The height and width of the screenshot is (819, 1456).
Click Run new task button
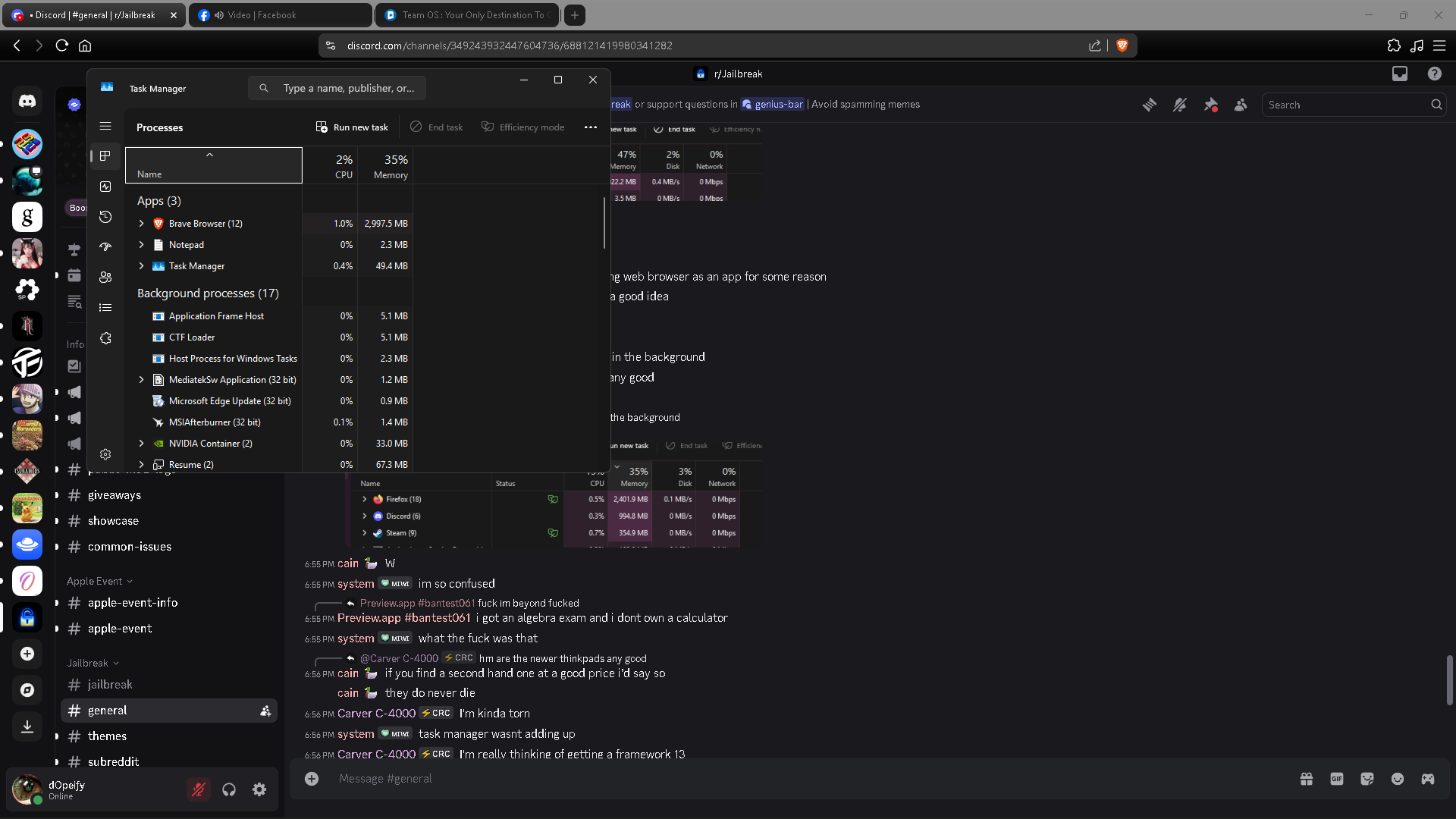352,127
